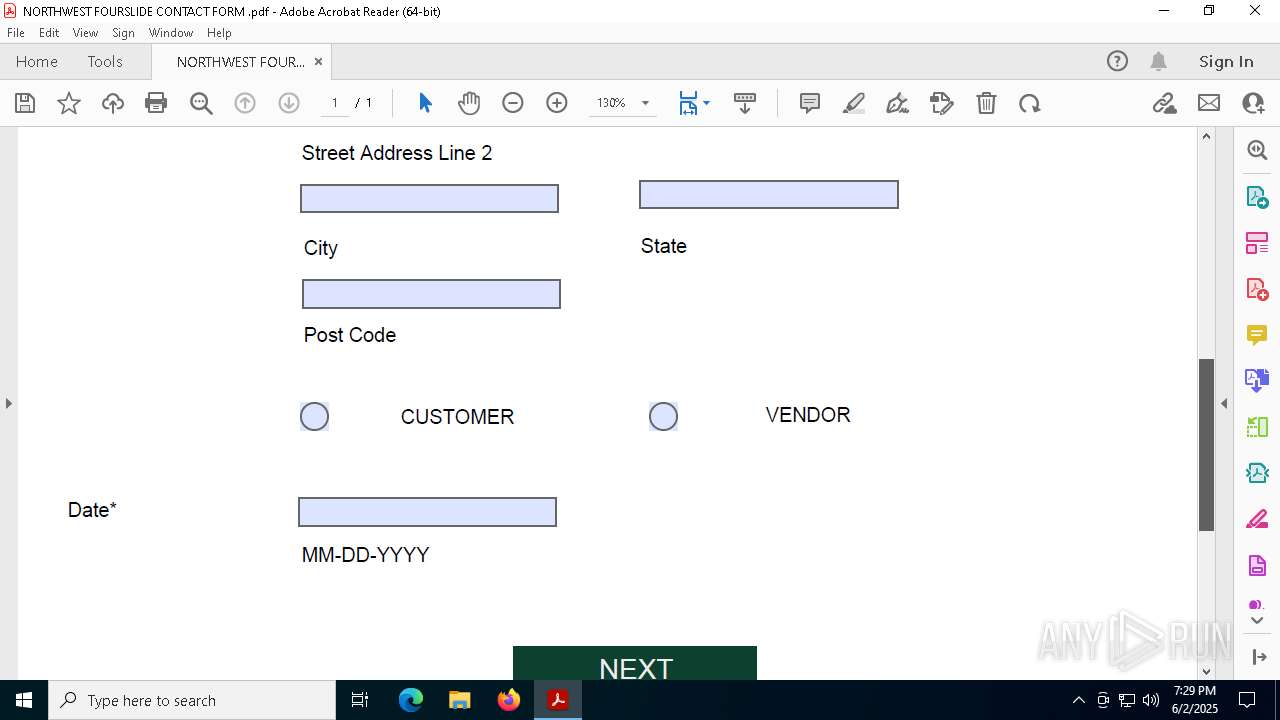This screenshot has width=1280, height=720.
Task: Open the Fit page options tool
Action: (694, 103)
